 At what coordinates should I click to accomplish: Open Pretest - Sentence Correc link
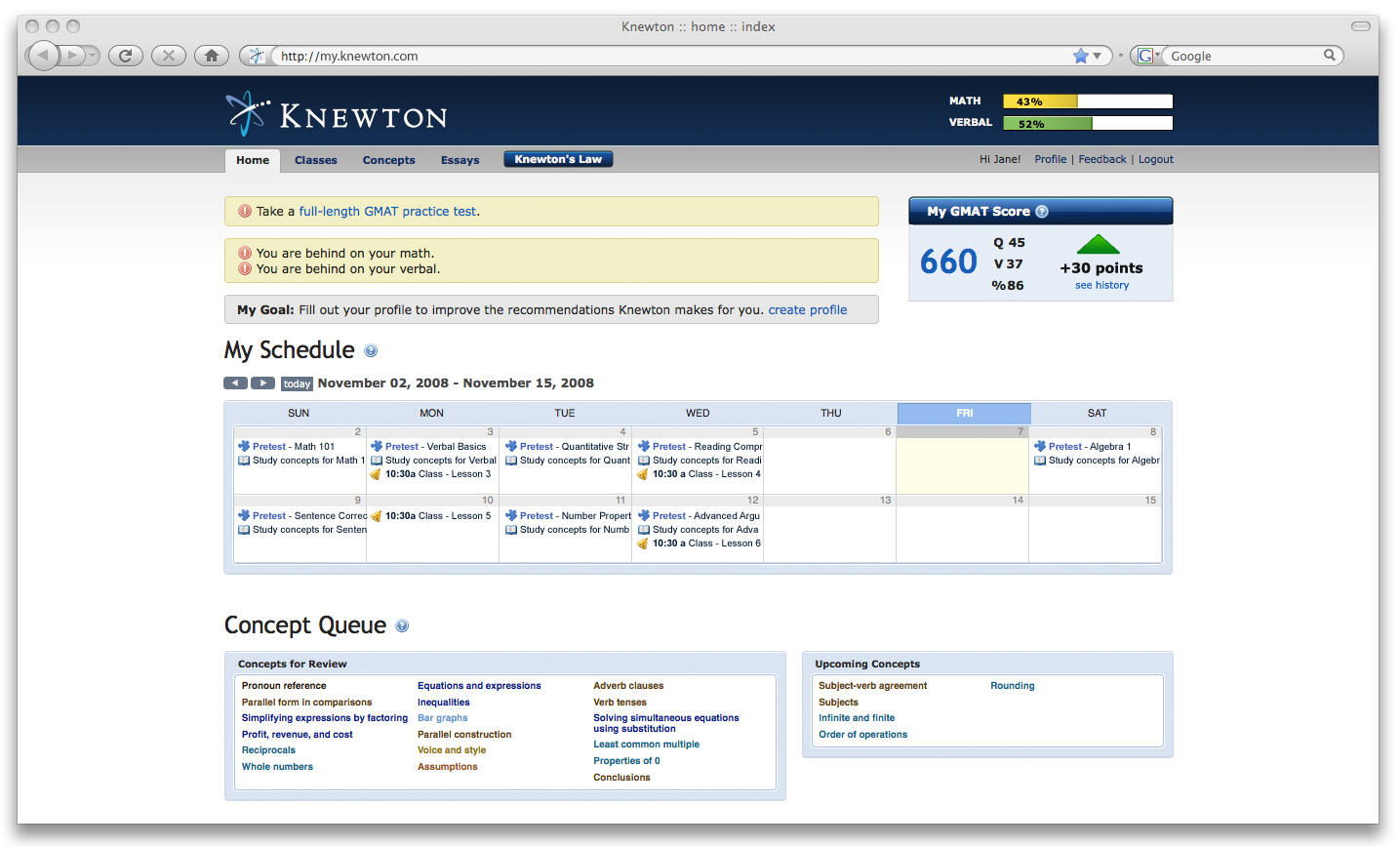click(310, 516)
